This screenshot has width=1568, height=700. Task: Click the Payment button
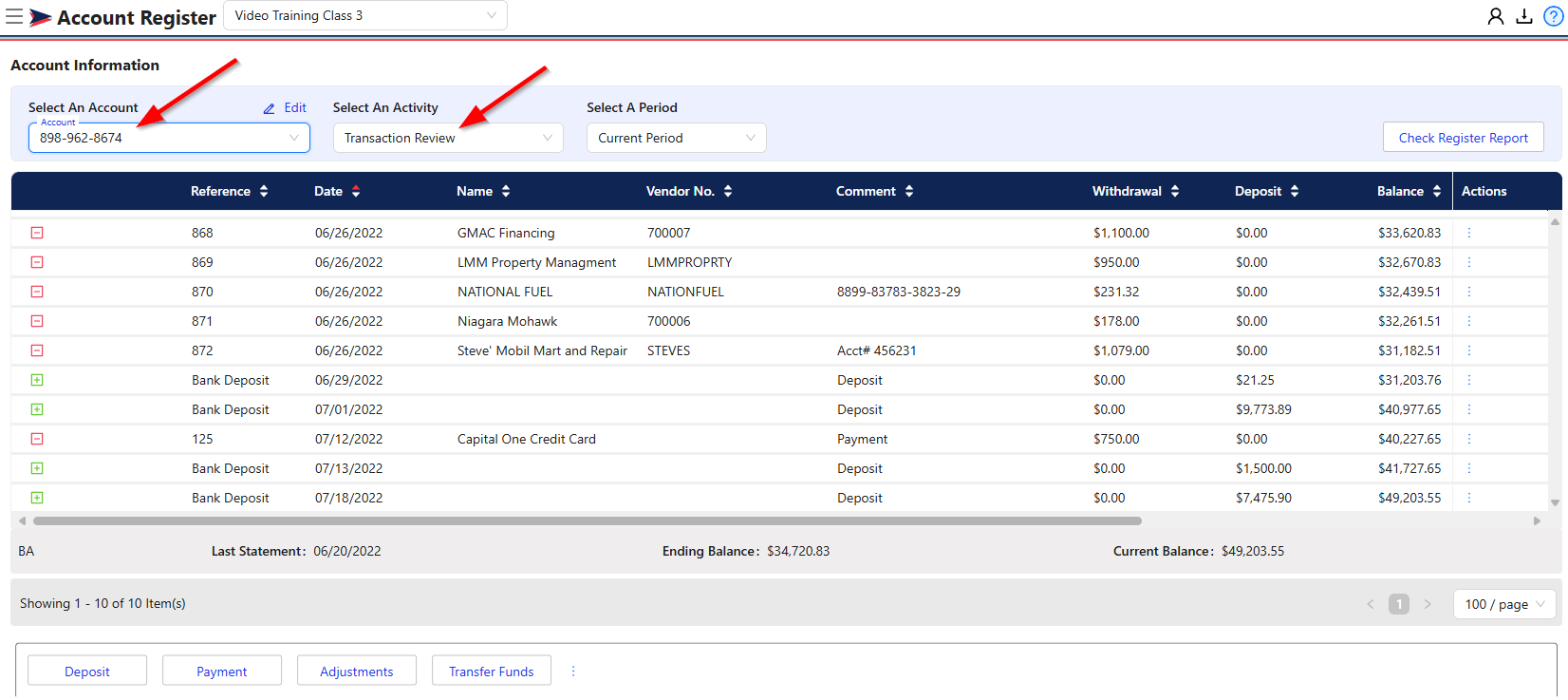click(x=222, y=671)
